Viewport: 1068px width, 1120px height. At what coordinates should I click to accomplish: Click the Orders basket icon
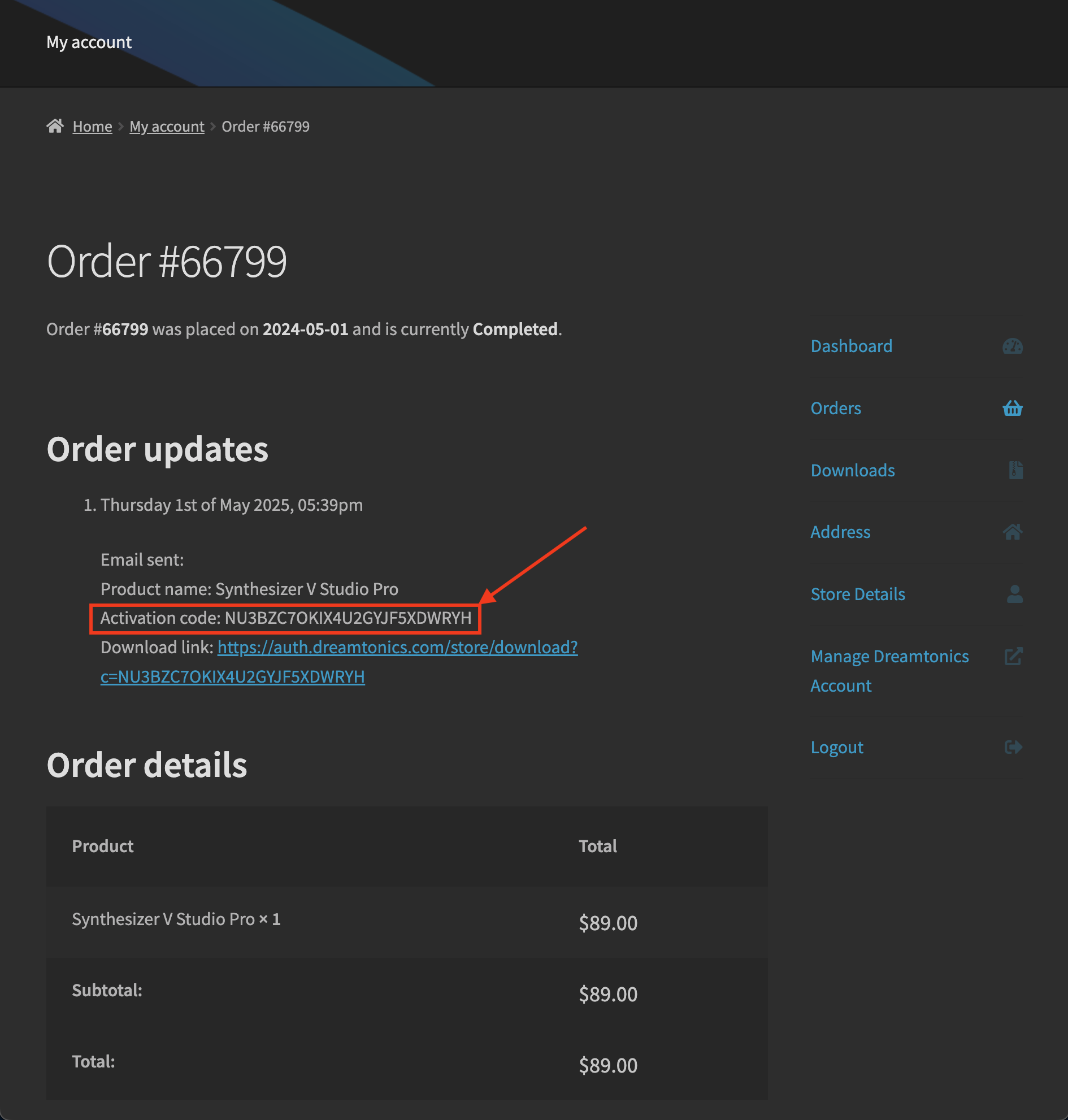tap(1012, 408)
